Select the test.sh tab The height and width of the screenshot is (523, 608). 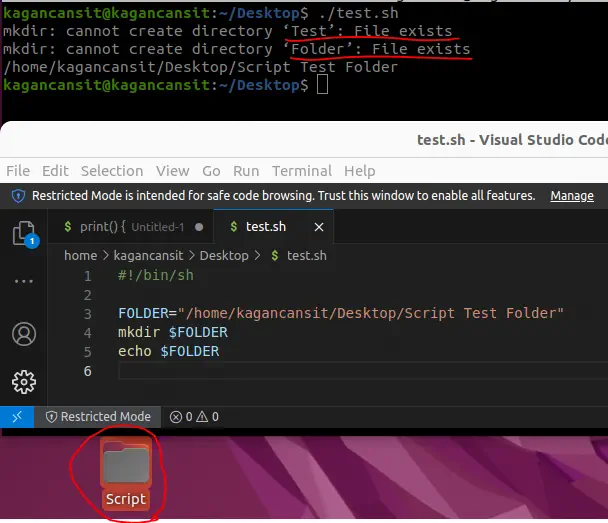coord(265,227)
